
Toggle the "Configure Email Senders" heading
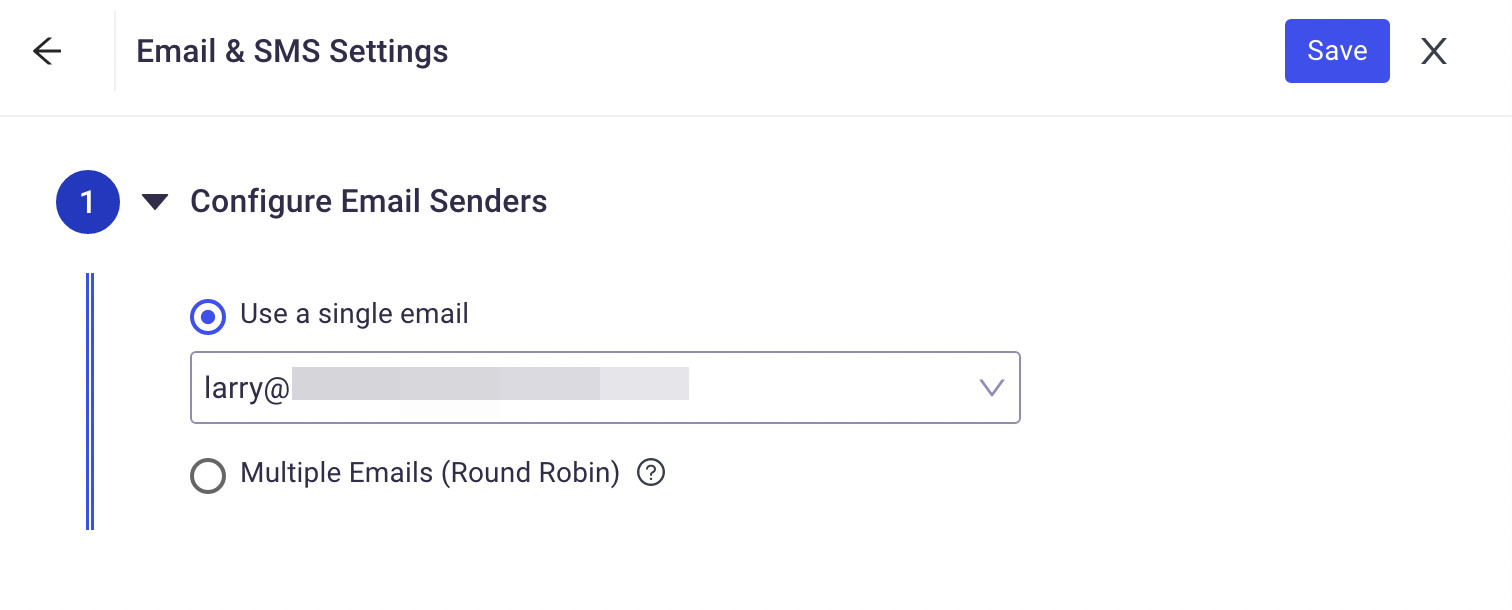368,202
